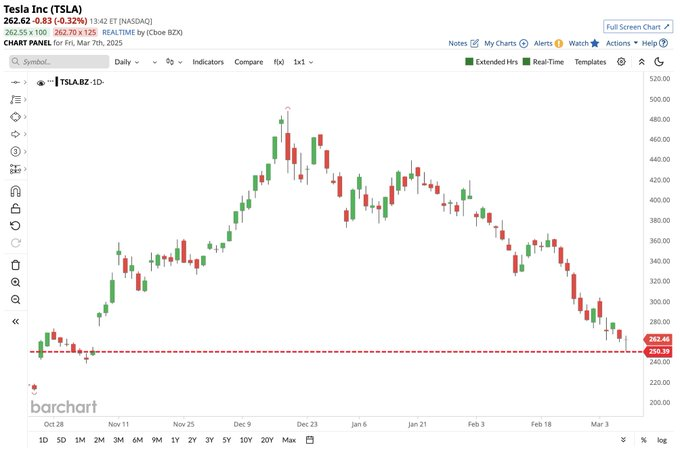Select the 3M time range
680x452 pixels.
coord(118,440)
